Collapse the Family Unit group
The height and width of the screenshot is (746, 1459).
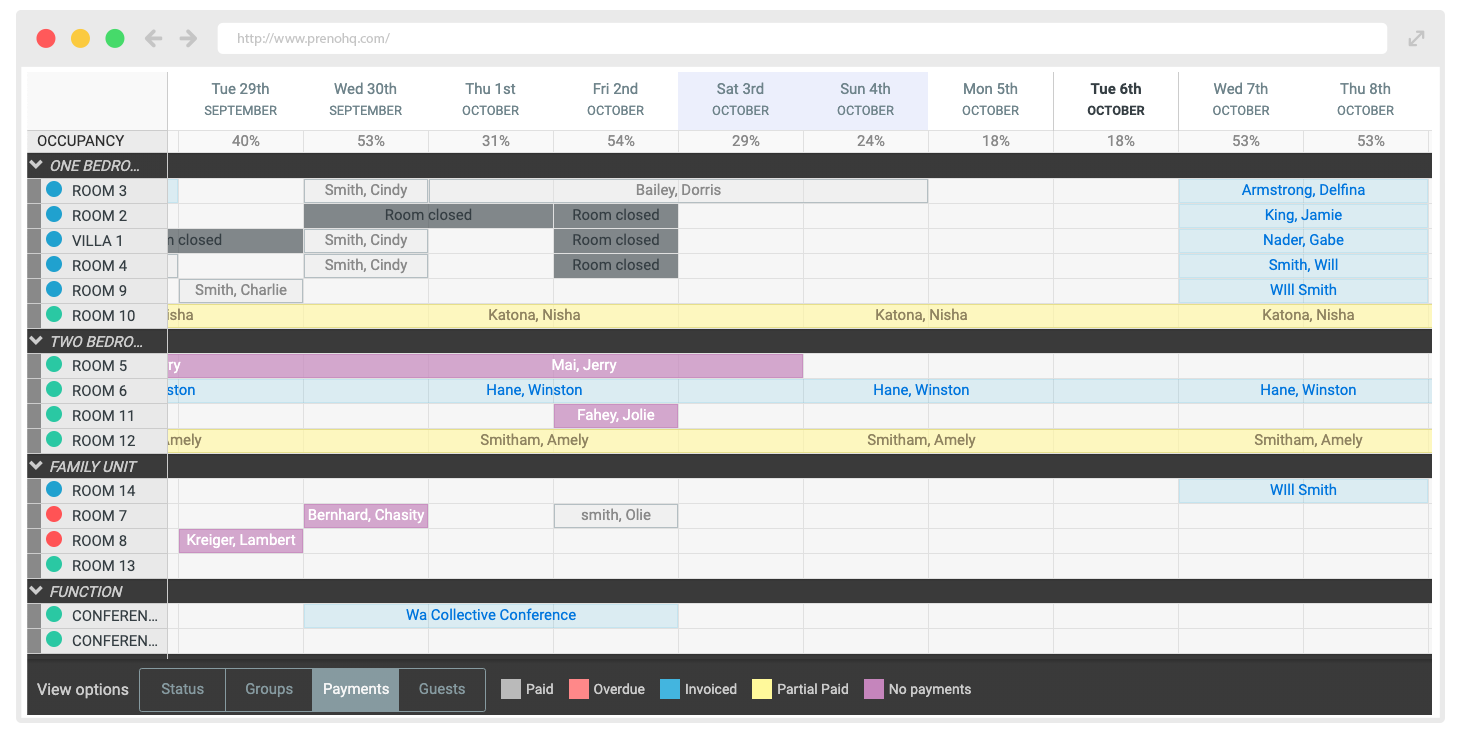[37, 466]
